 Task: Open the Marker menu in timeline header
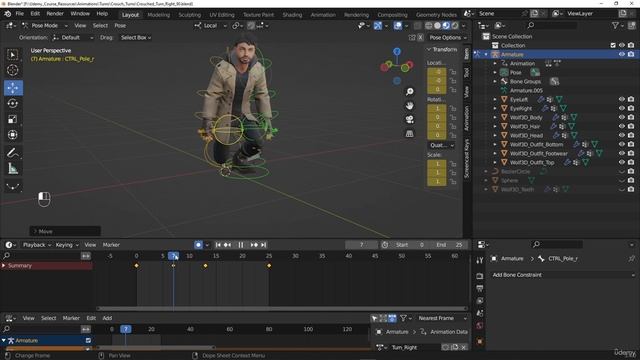(x=111, y=245)
